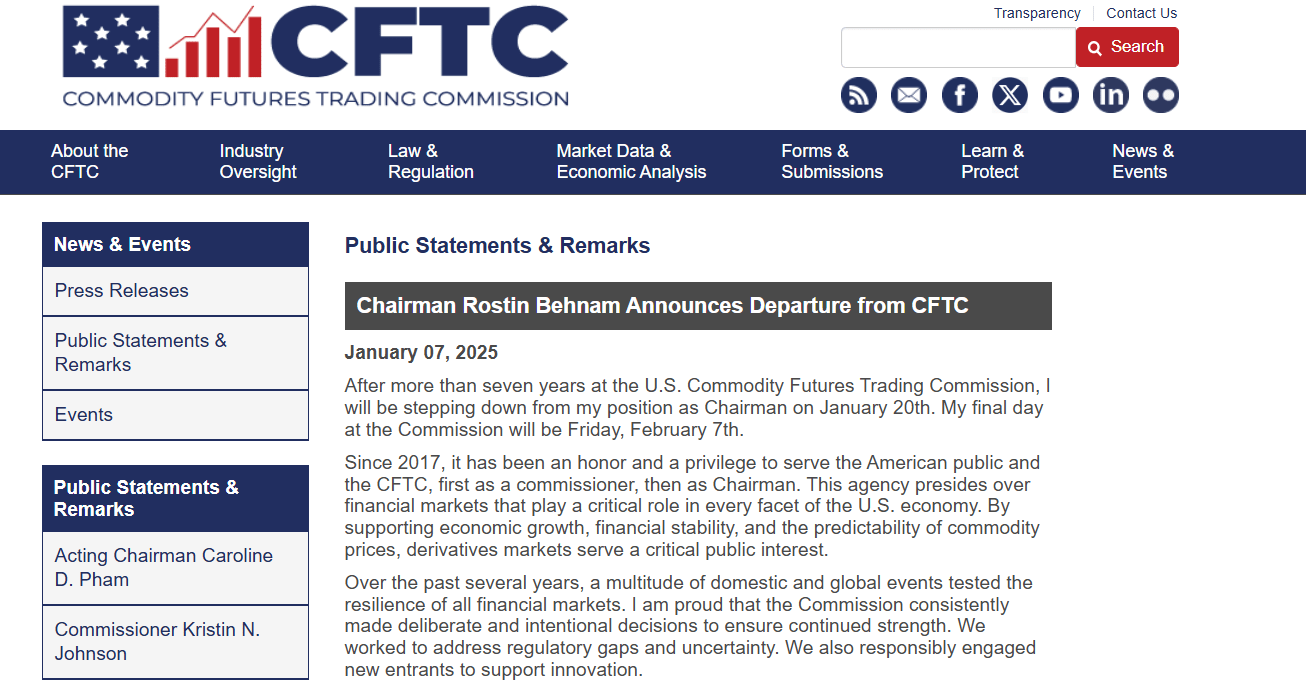Open the Learn & Protect menu
Screen dimensions: 1306x682
[992, 161]
